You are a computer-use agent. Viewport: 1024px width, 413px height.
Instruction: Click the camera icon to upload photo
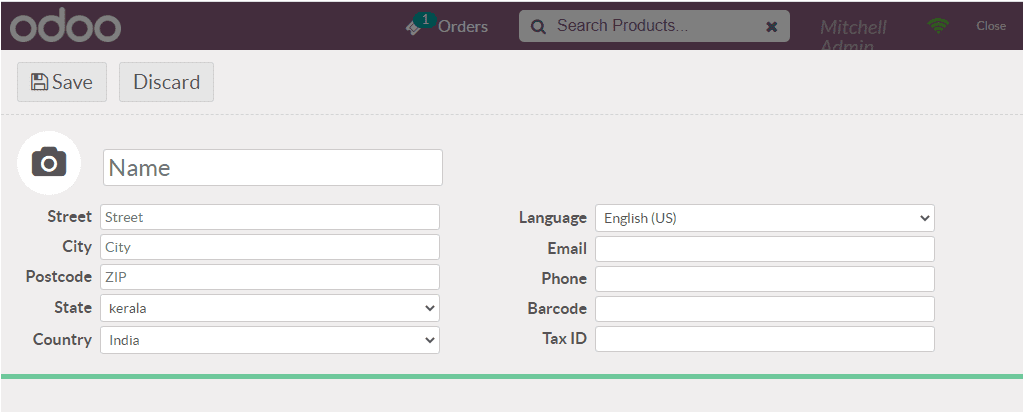(x=49, y=163)
